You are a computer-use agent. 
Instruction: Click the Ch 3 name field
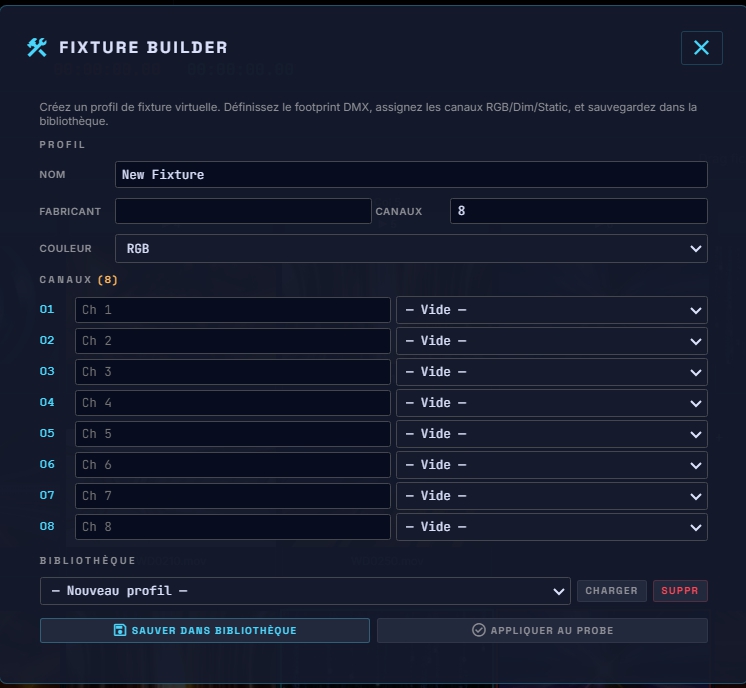(x=233, y=372)
